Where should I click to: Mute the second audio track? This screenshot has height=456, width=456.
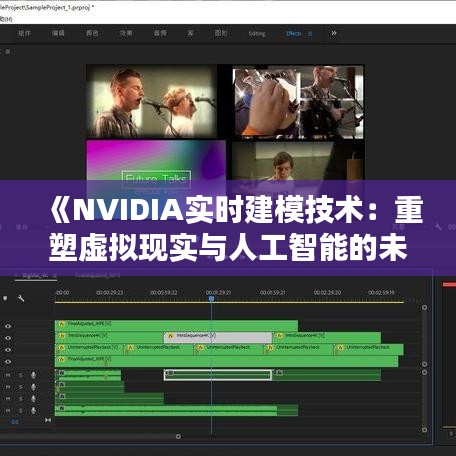coord(8,387)
